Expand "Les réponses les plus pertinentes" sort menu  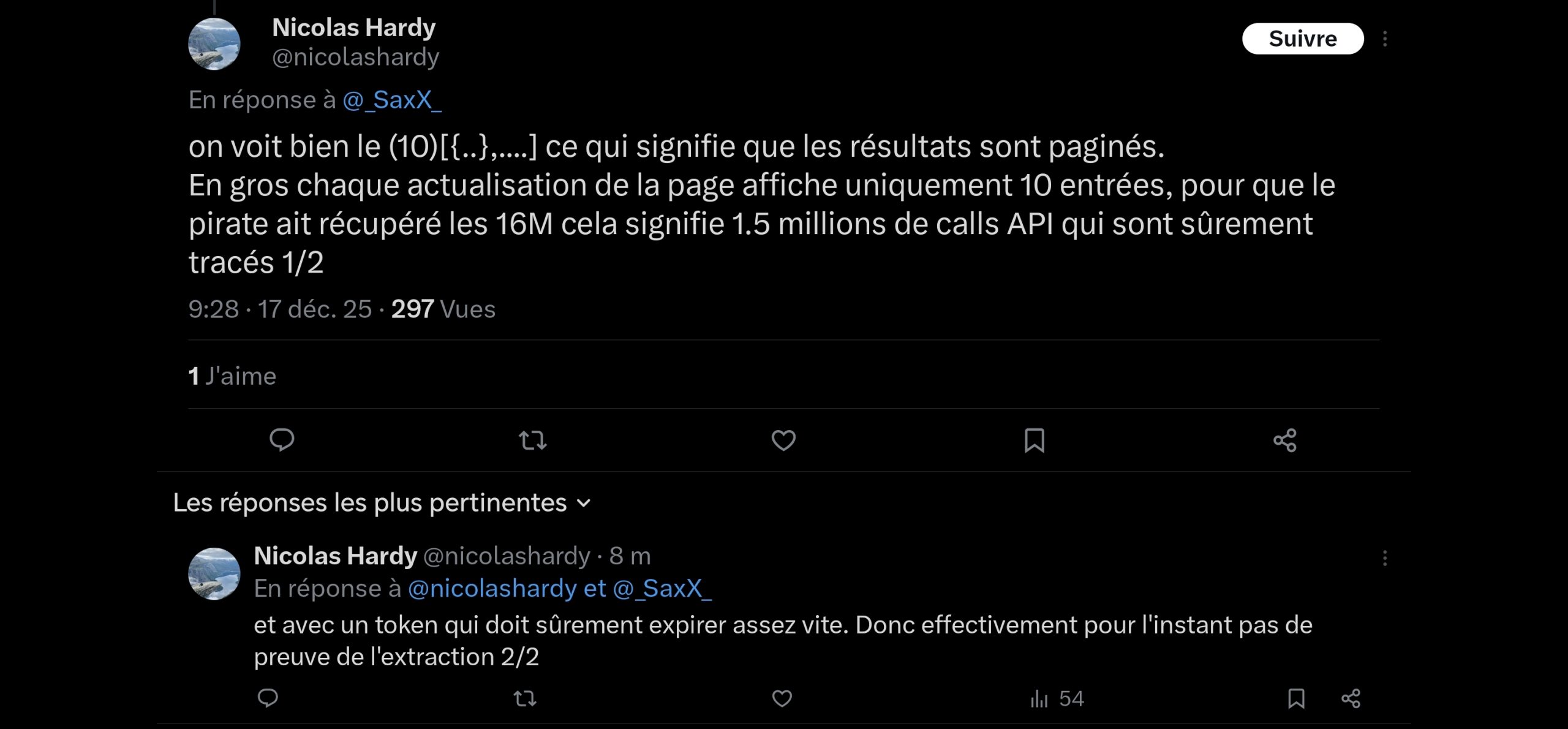point(382,503)
